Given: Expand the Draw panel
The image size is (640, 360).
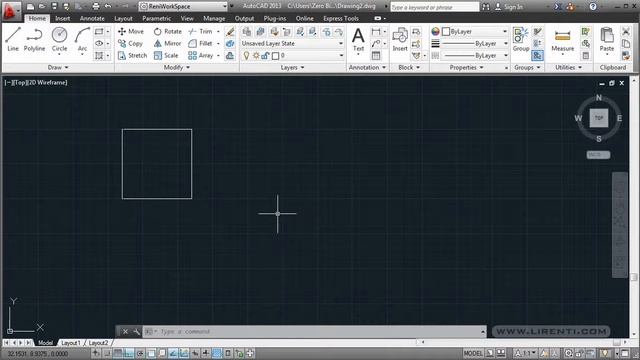Looking at the screenshot, I should tap(58, 67).
